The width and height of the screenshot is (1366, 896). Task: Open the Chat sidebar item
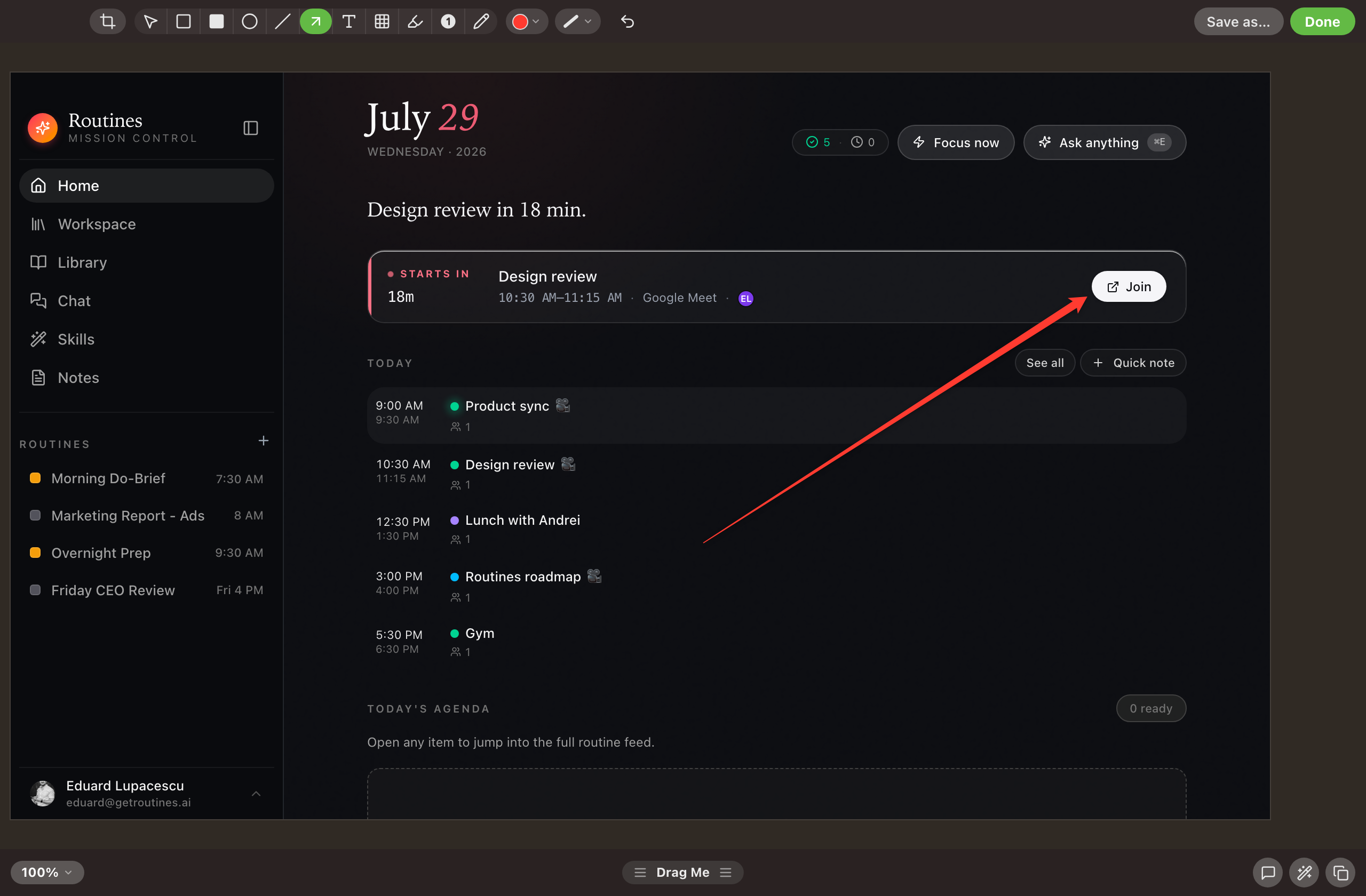click(x=146, y=301)
